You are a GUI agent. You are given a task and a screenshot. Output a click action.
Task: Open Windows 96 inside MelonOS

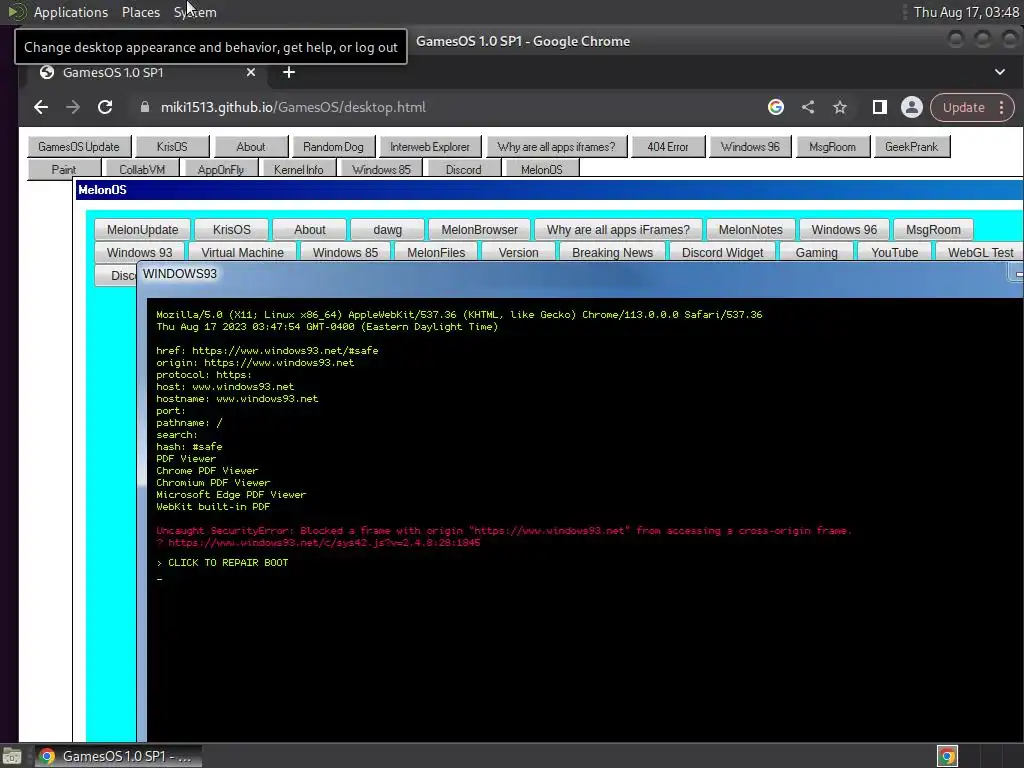tap(844, 230)
